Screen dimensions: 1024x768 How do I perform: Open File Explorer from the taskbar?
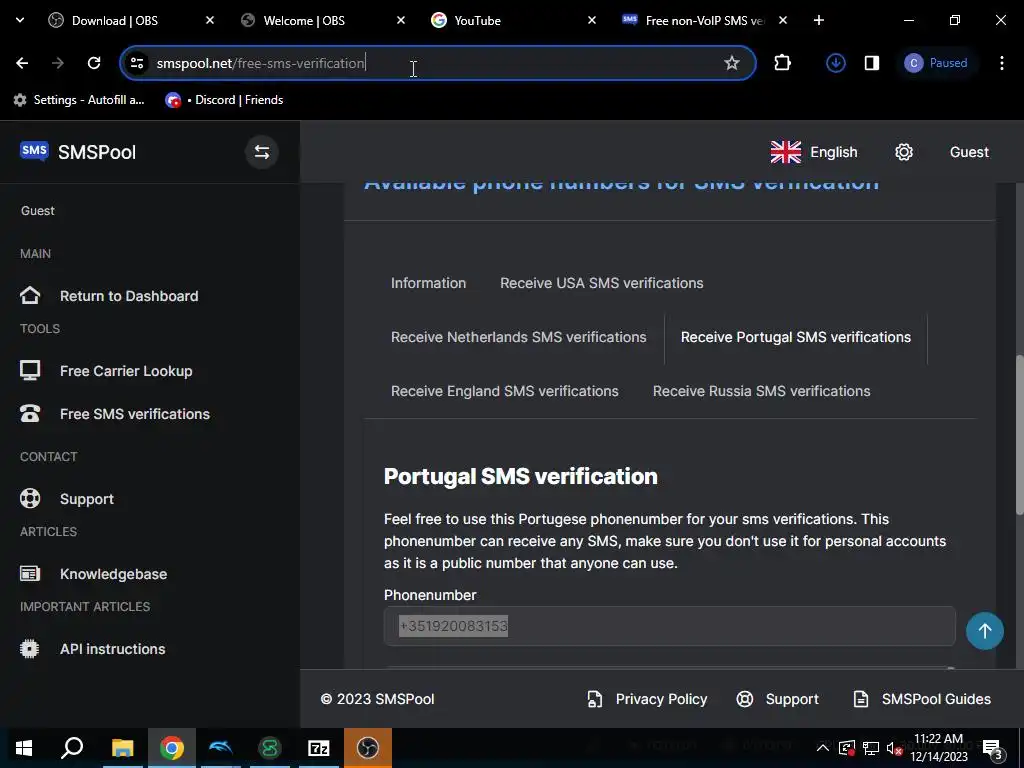[x=122, y=748]
